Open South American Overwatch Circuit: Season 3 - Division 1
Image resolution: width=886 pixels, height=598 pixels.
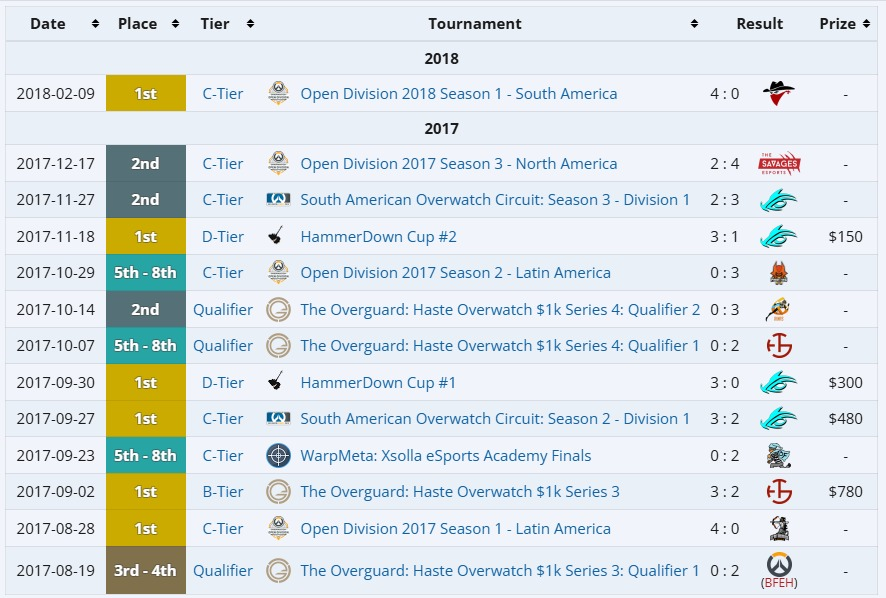[x=495, y=200]
